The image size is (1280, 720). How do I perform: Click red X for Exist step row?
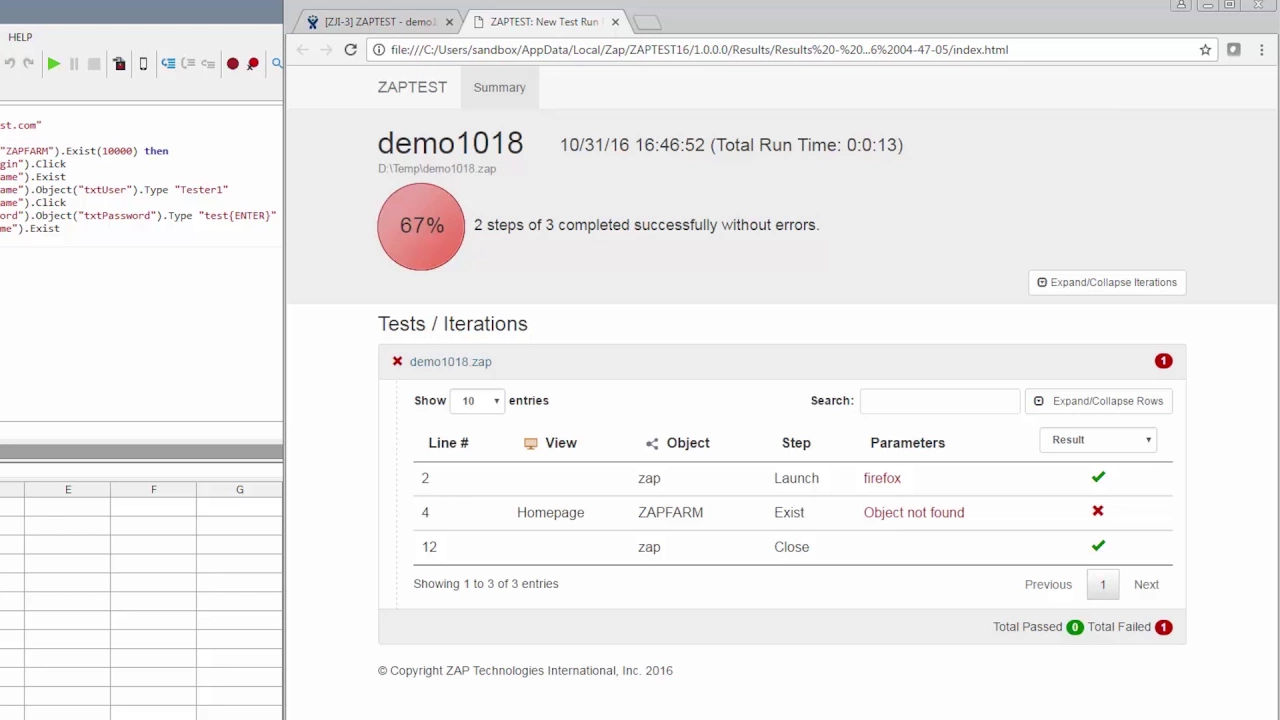click(1098, 511)
